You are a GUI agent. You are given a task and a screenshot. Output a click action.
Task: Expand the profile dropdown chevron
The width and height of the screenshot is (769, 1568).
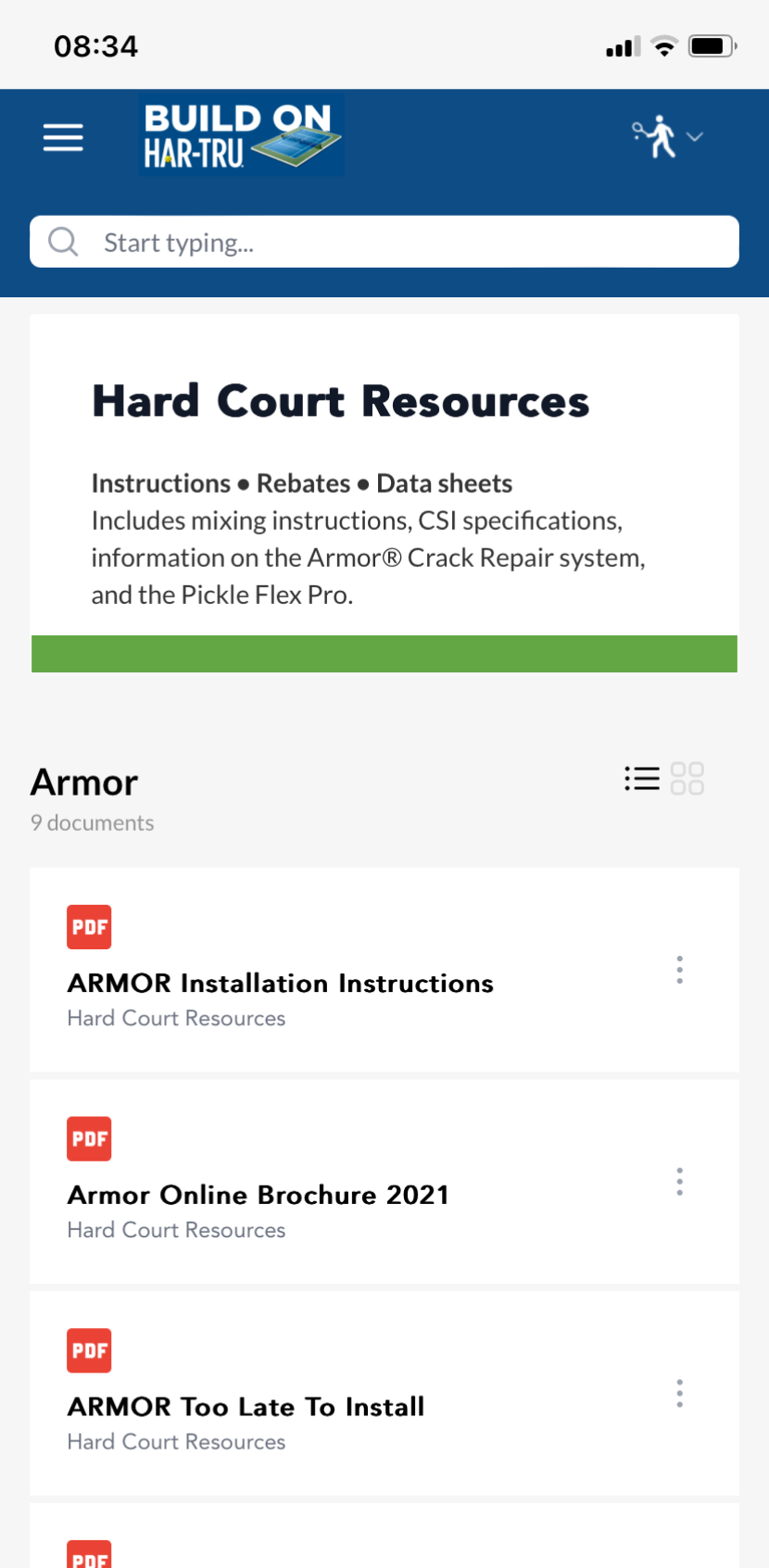click(695, 137)
